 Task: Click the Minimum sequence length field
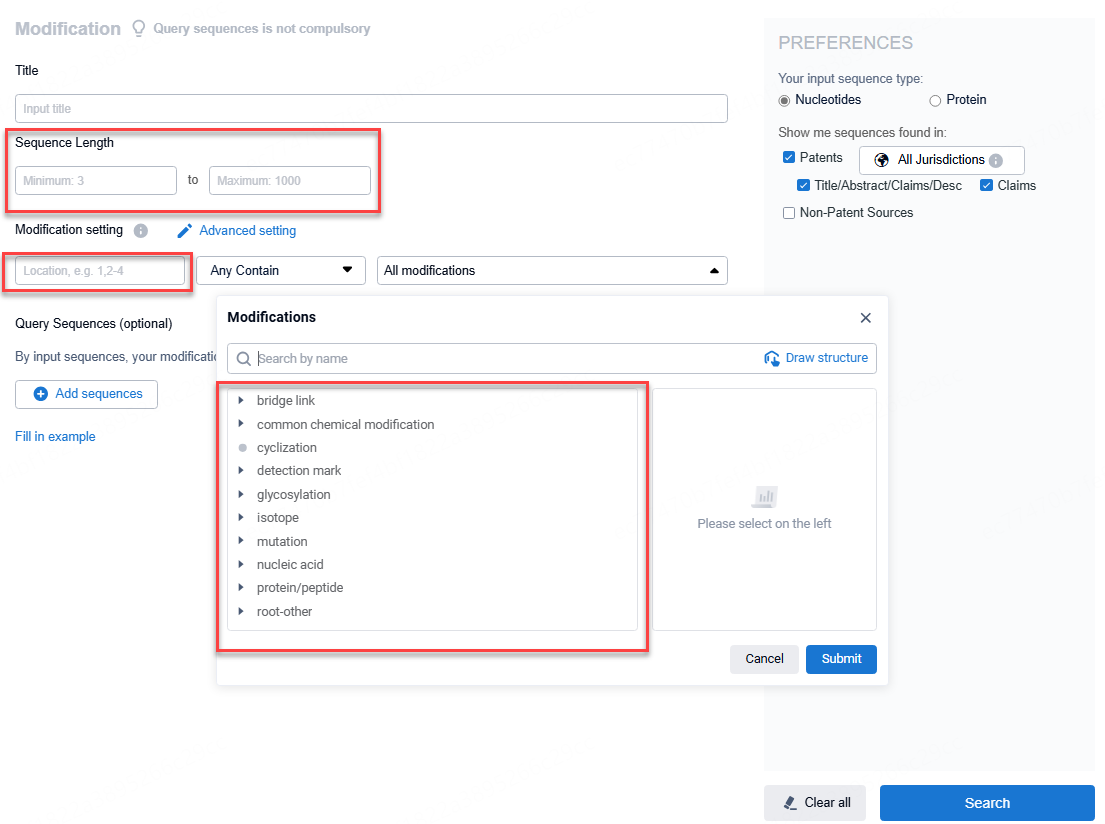pos(96,181)
